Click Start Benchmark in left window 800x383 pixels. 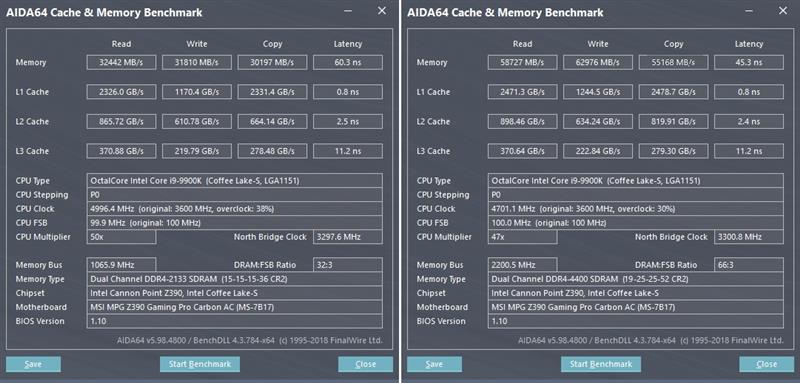point(200,364)
